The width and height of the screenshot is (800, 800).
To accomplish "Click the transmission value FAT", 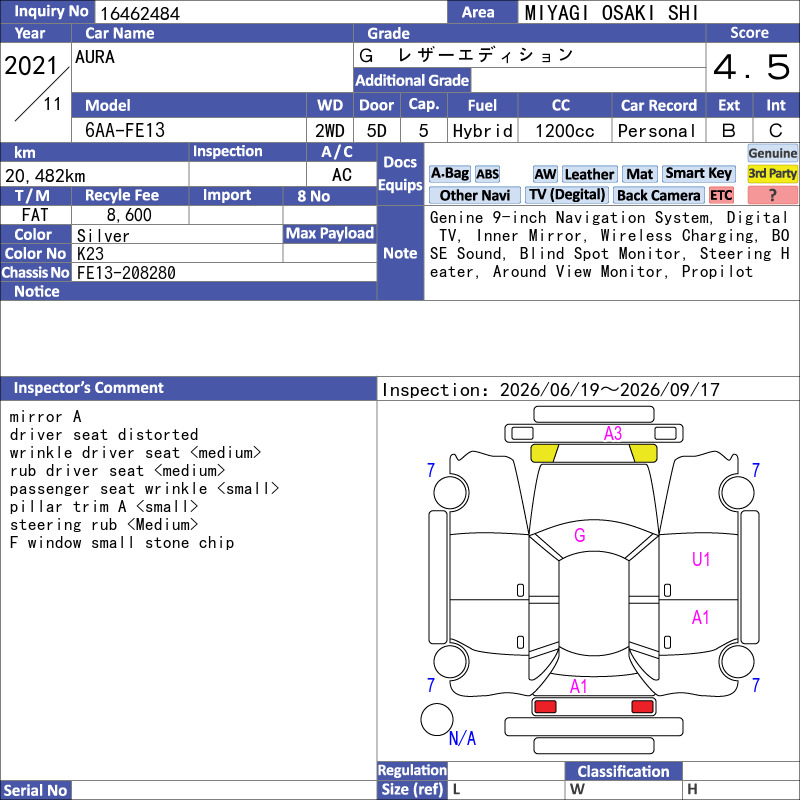I will click(35, 215).
